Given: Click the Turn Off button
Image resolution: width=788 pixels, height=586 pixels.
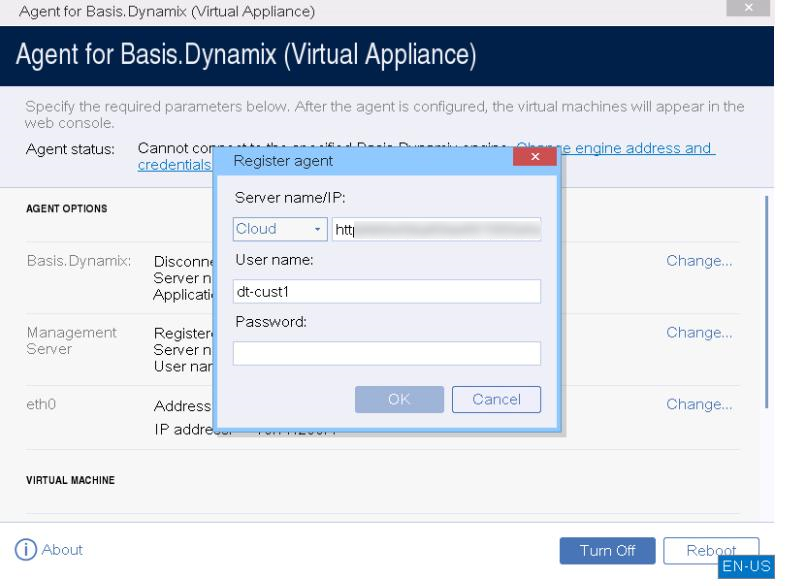Looking at the screenshot, I should coord(607,551).
